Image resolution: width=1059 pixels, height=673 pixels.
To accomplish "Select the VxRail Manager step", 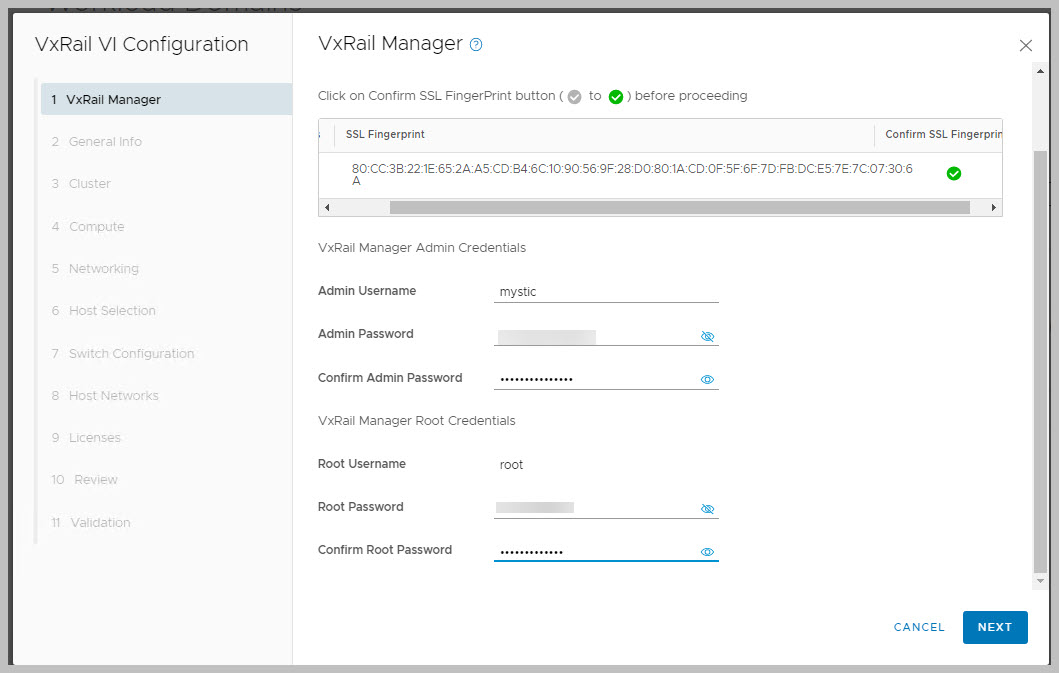I will (113, 99).
